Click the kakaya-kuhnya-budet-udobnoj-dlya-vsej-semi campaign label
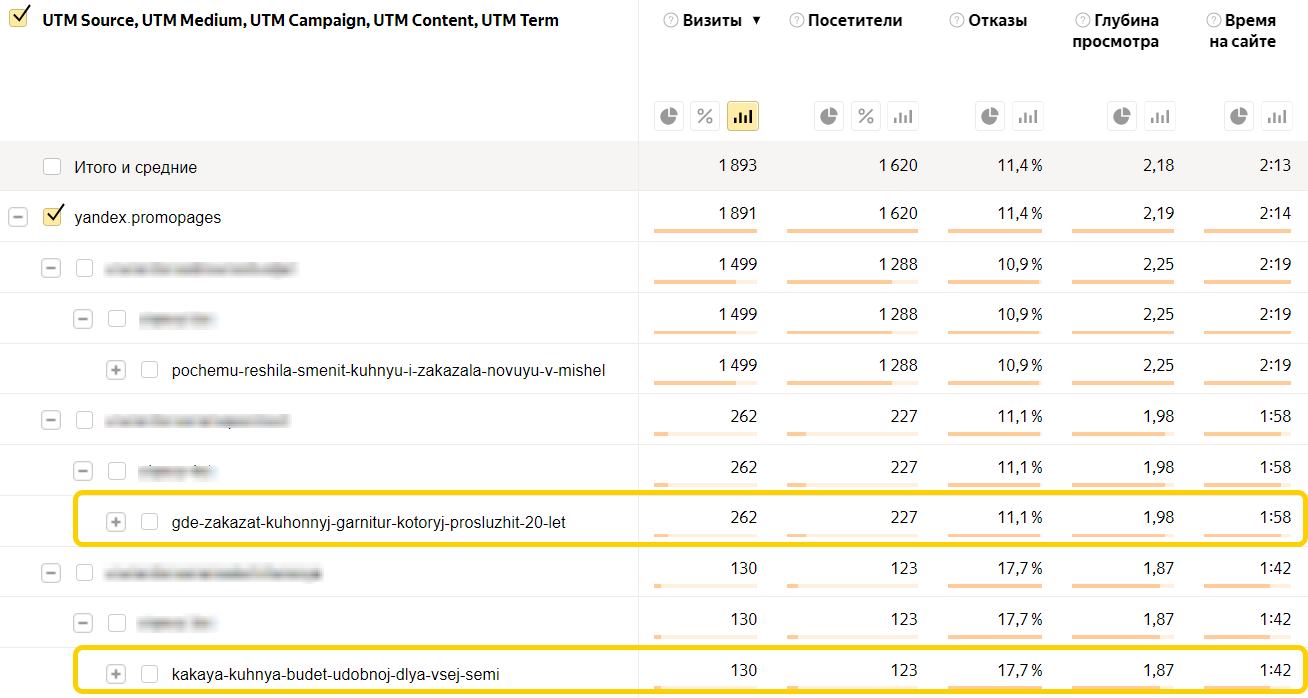This screenshot has width=1308, height=698. 335,674
